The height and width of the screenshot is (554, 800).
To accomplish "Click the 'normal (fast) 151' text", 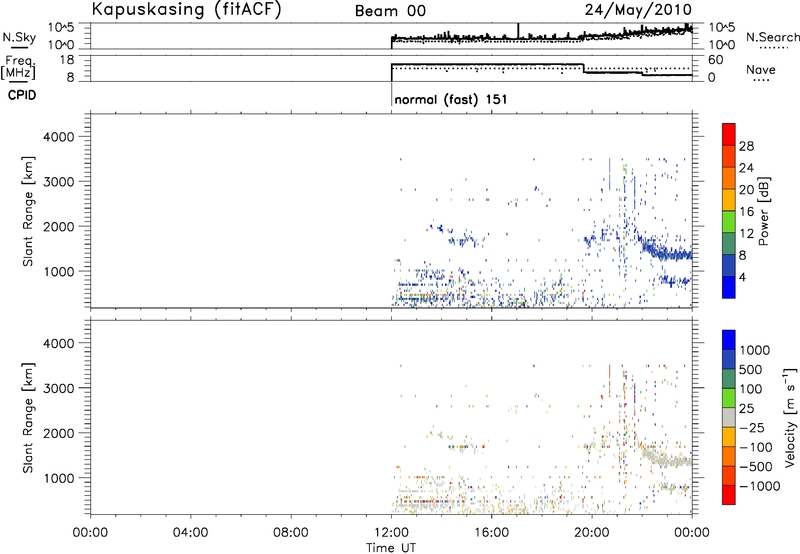I will [x=451, y=99].
